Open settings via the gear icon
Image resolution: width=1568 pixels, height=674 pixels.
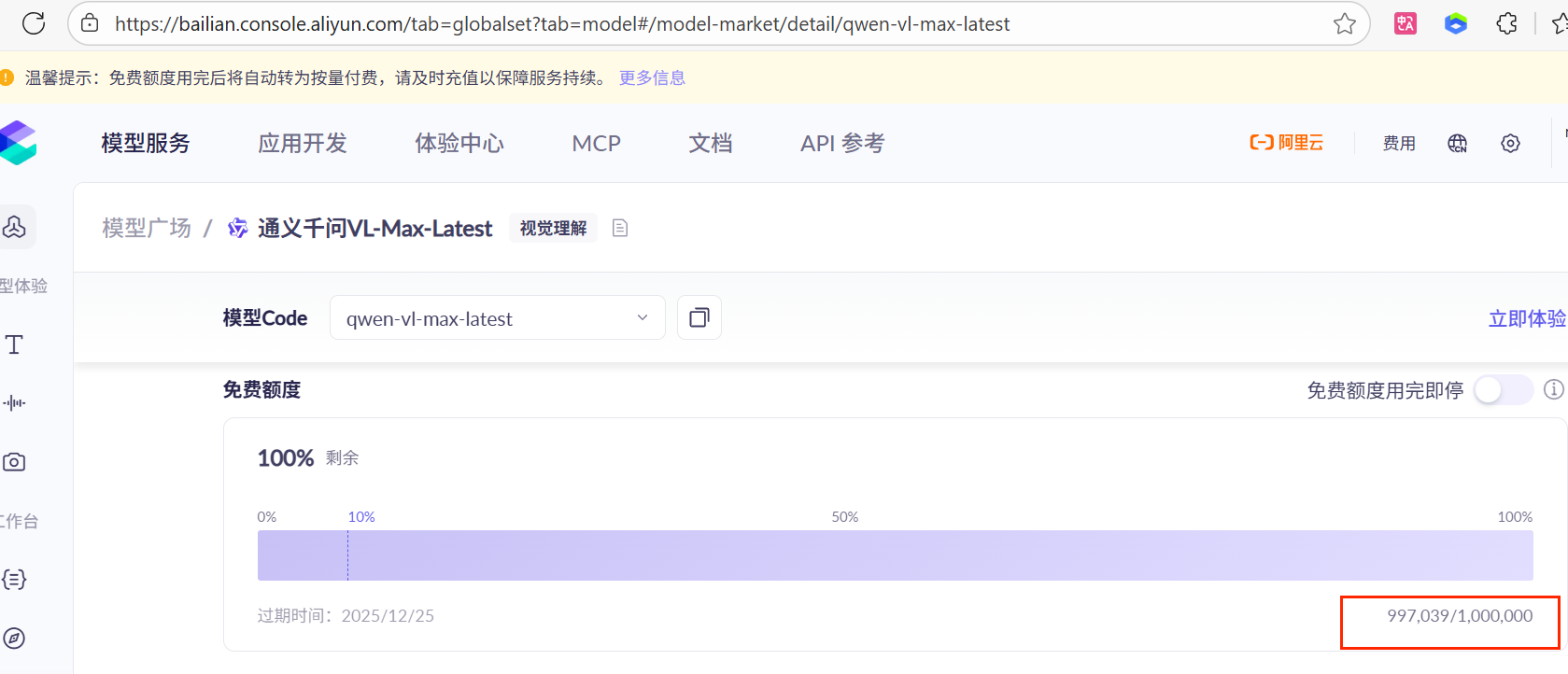point(1510,143)
